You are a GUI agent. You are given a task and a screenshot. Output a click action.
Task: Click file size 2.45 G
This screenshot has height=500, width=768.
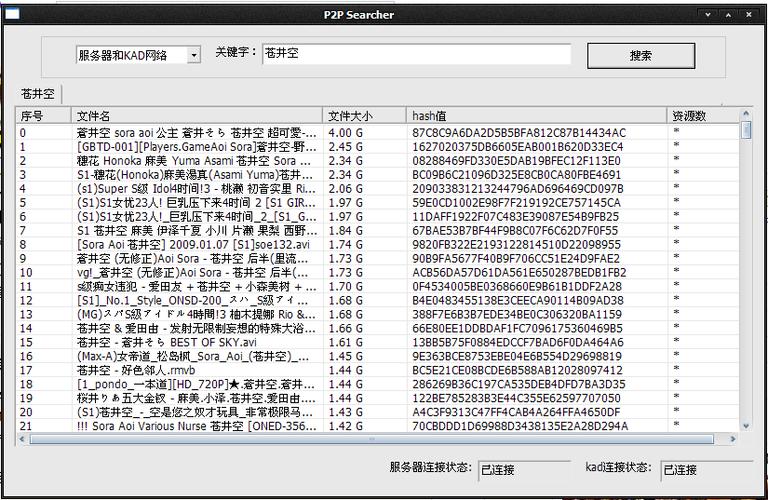pyautogui.click(x=346, y=147)
